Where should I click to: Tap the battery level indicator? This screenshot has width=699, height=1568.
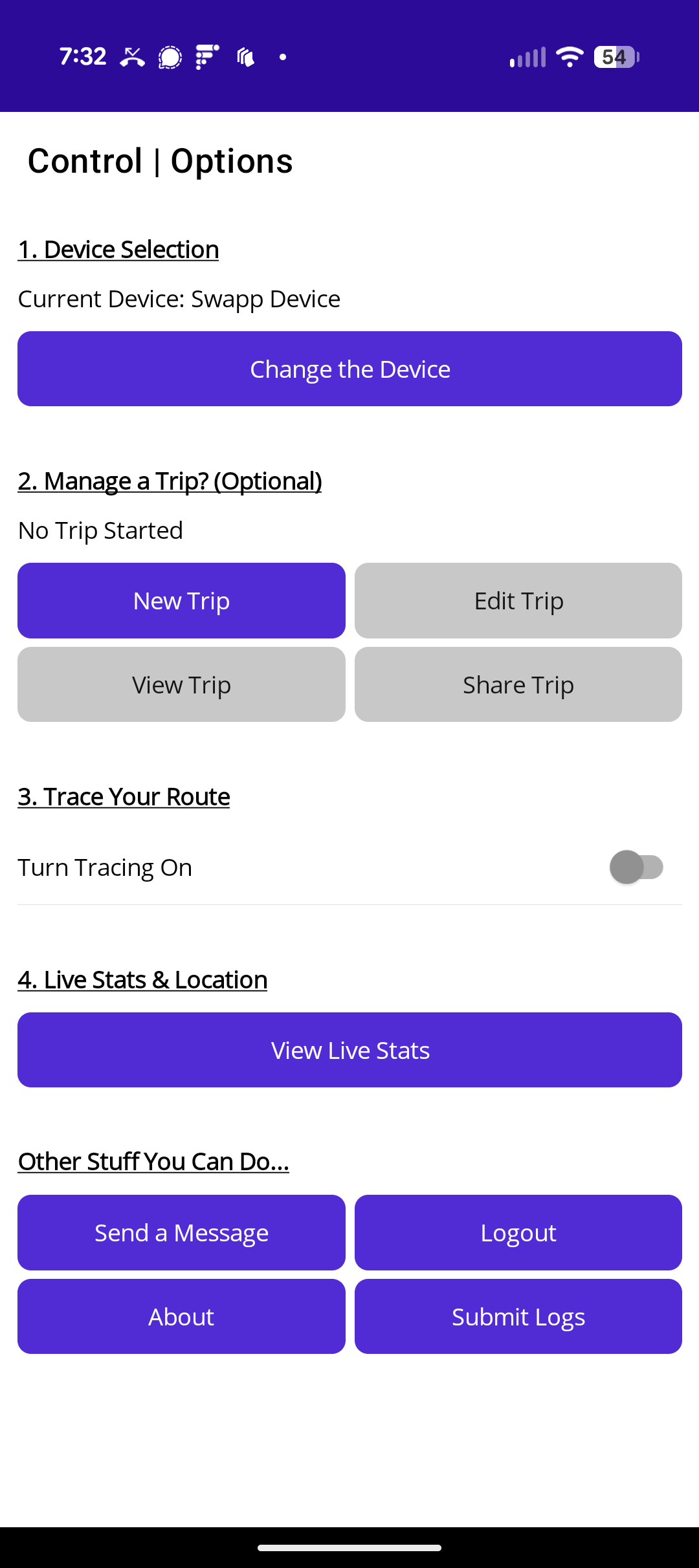pos(616,57)
